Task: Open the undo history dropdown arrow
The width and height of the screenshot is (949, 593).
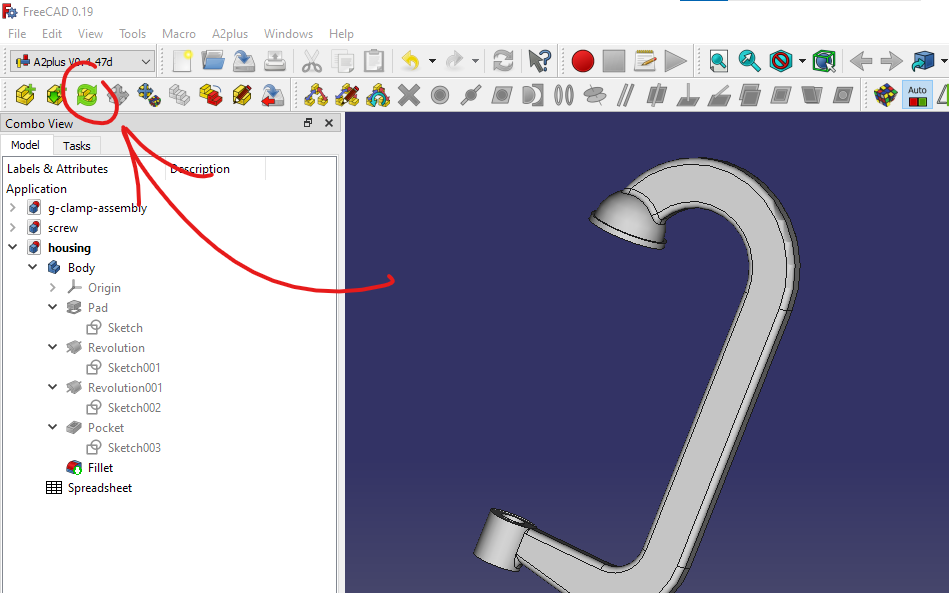Action: tap(432, 61)
